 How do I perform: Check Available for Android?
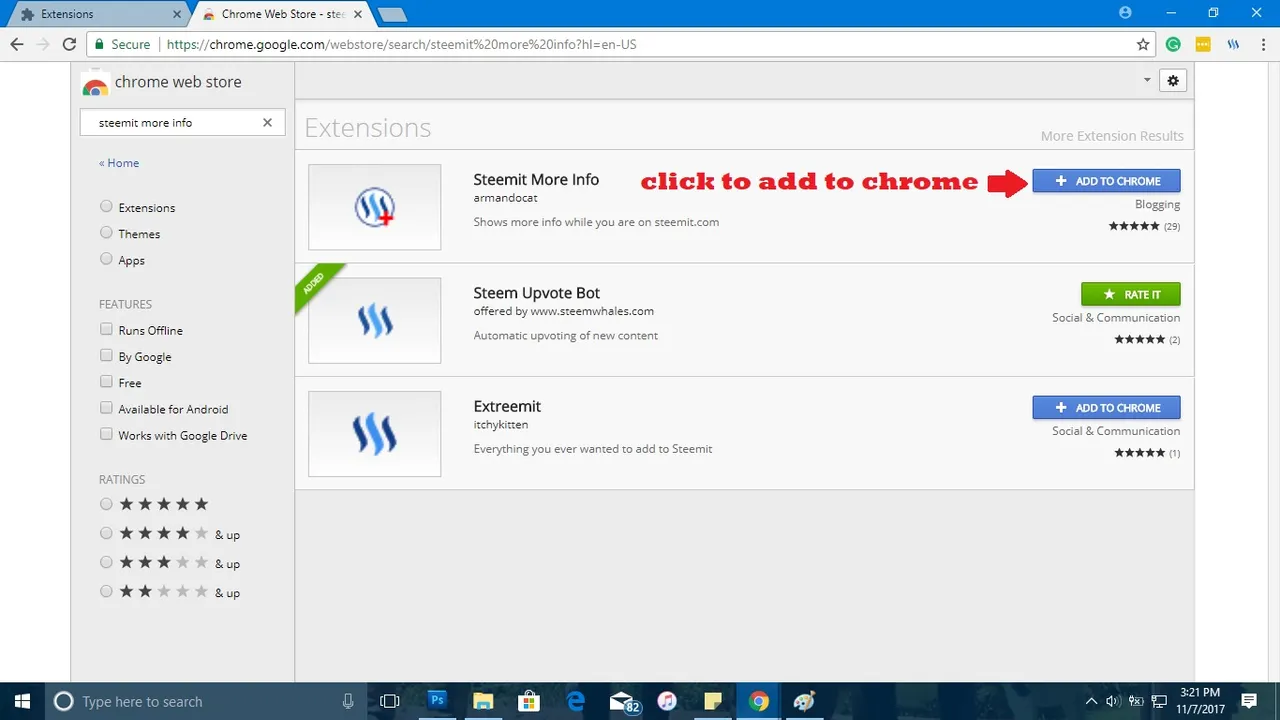[106, 408]
